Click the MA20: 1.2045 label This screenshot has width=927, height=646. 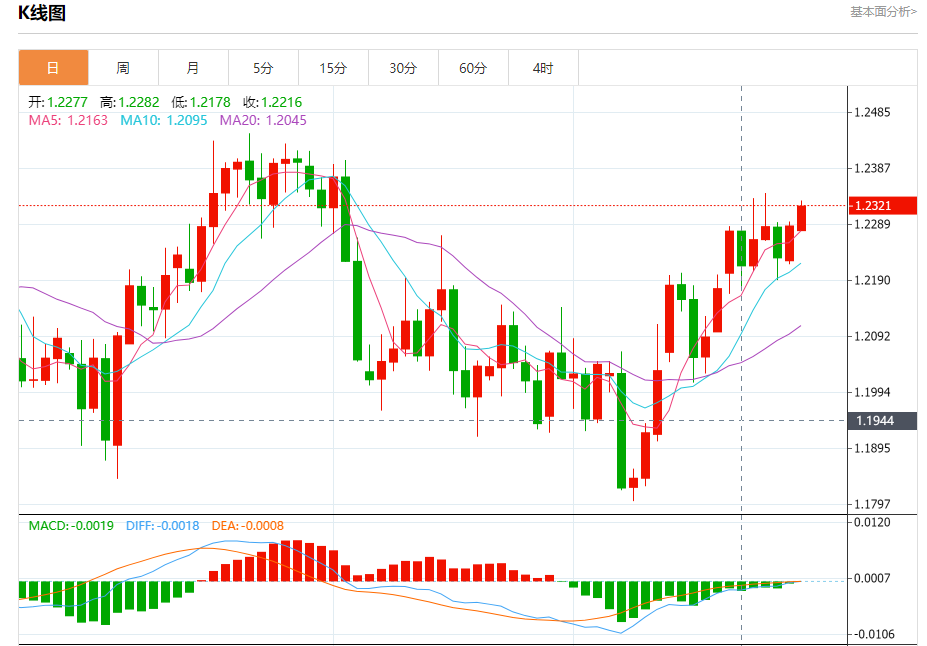[263, 121]
